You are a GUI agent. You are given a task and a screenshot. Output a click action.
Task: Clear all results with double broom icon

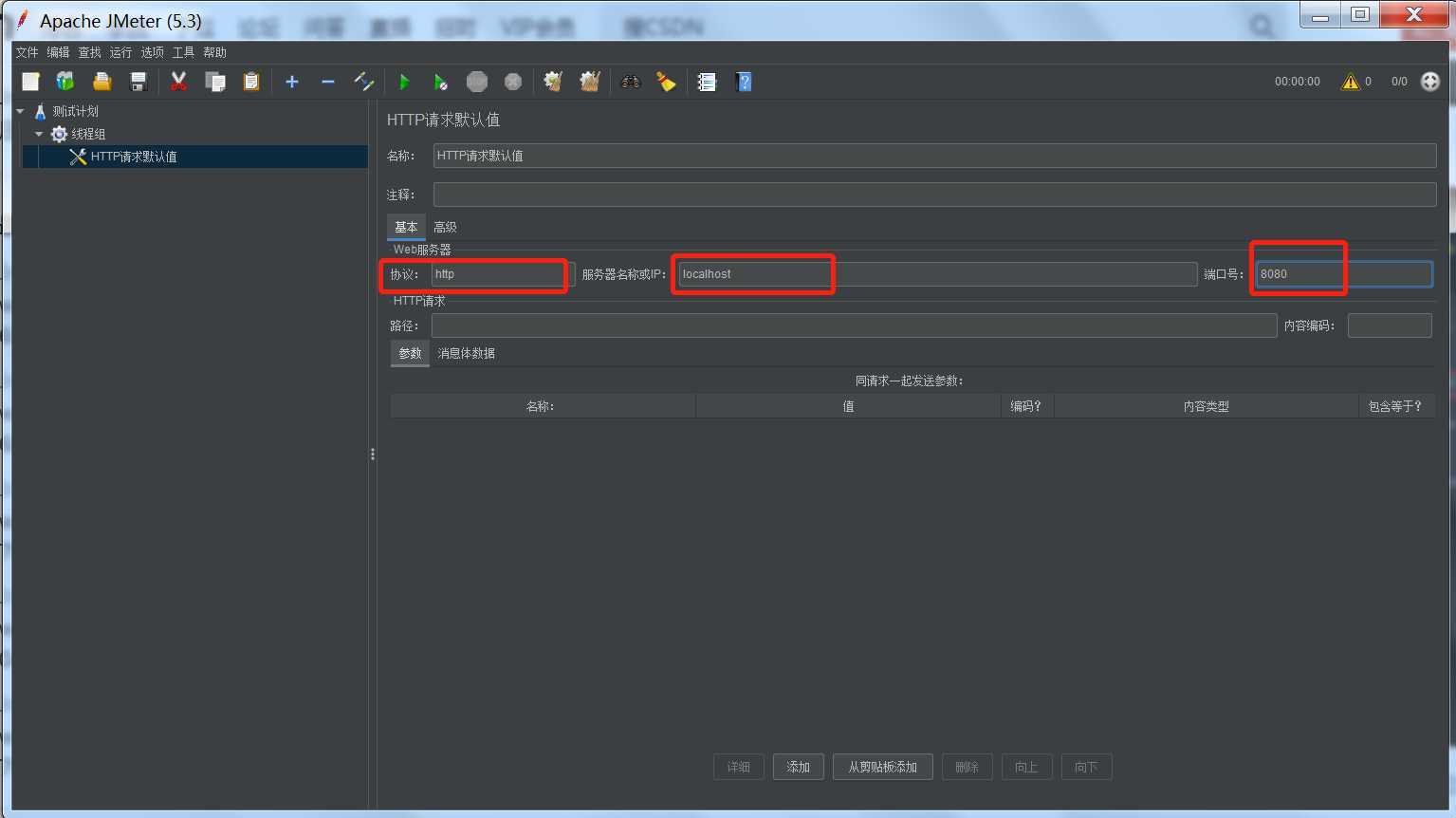[x=590, y=82]
